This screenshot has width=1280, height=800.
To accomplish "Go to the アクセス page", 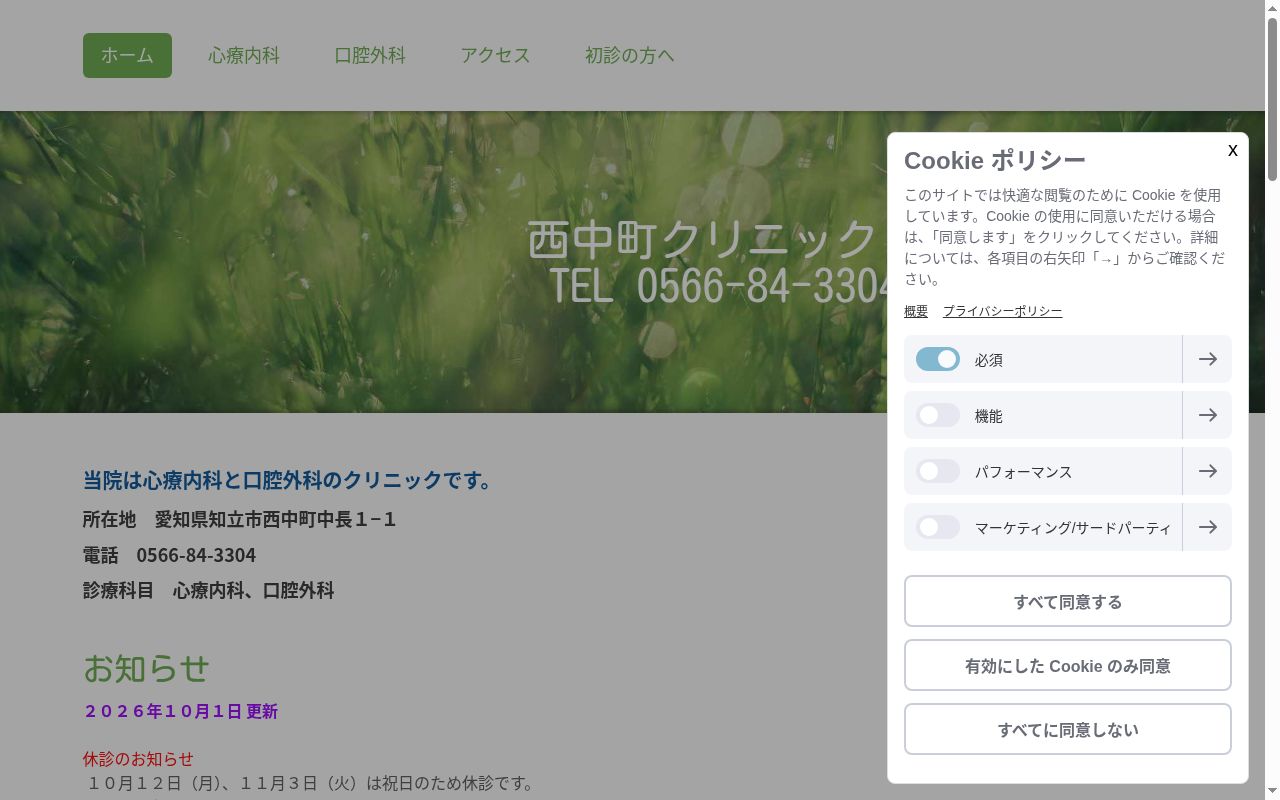I will tap(495, 55).
